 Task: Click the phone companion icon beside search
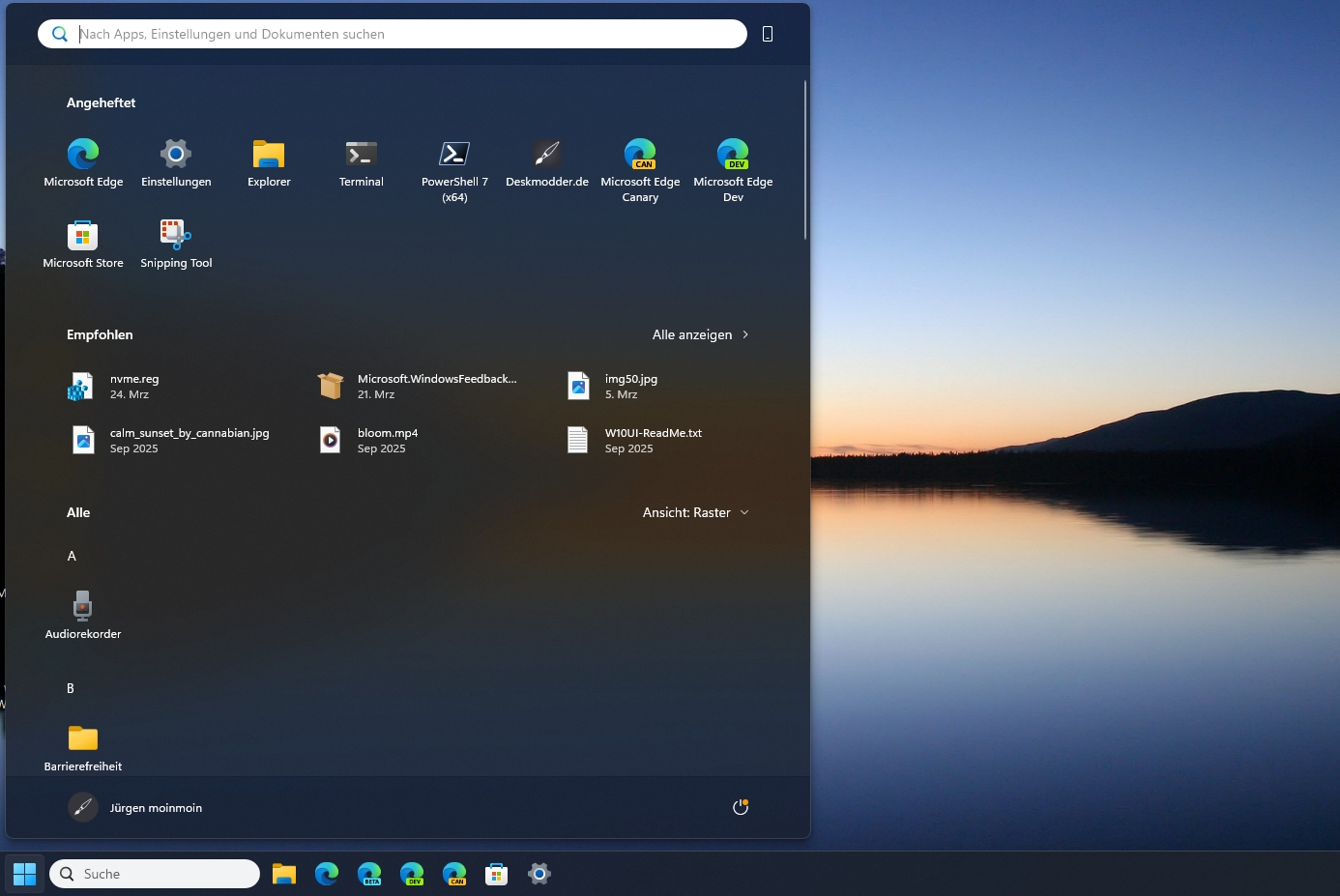768,34
